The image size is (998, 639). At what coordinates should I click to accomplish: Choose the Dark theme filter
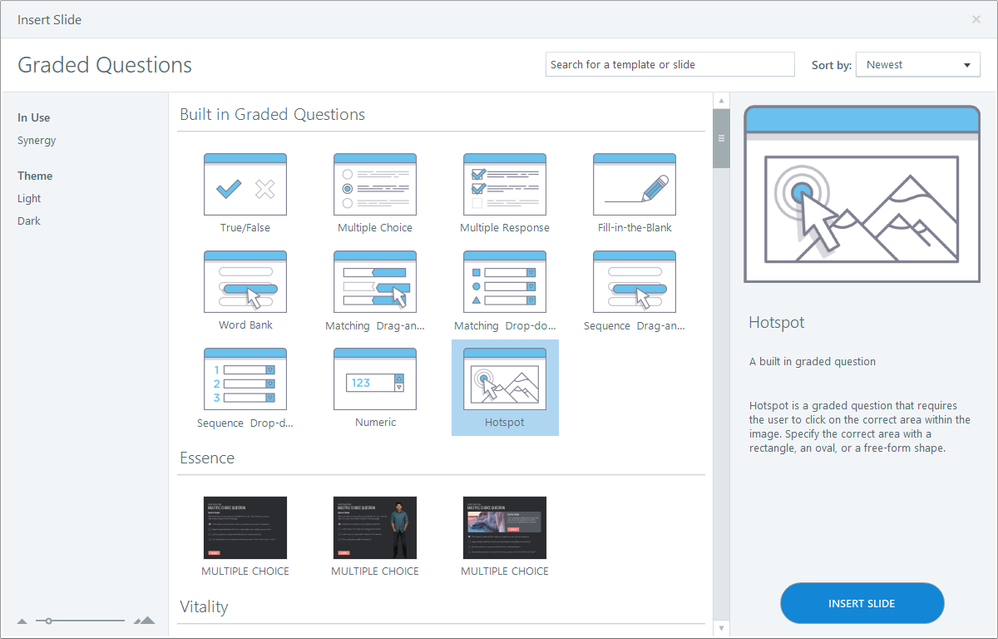[29, 221]
